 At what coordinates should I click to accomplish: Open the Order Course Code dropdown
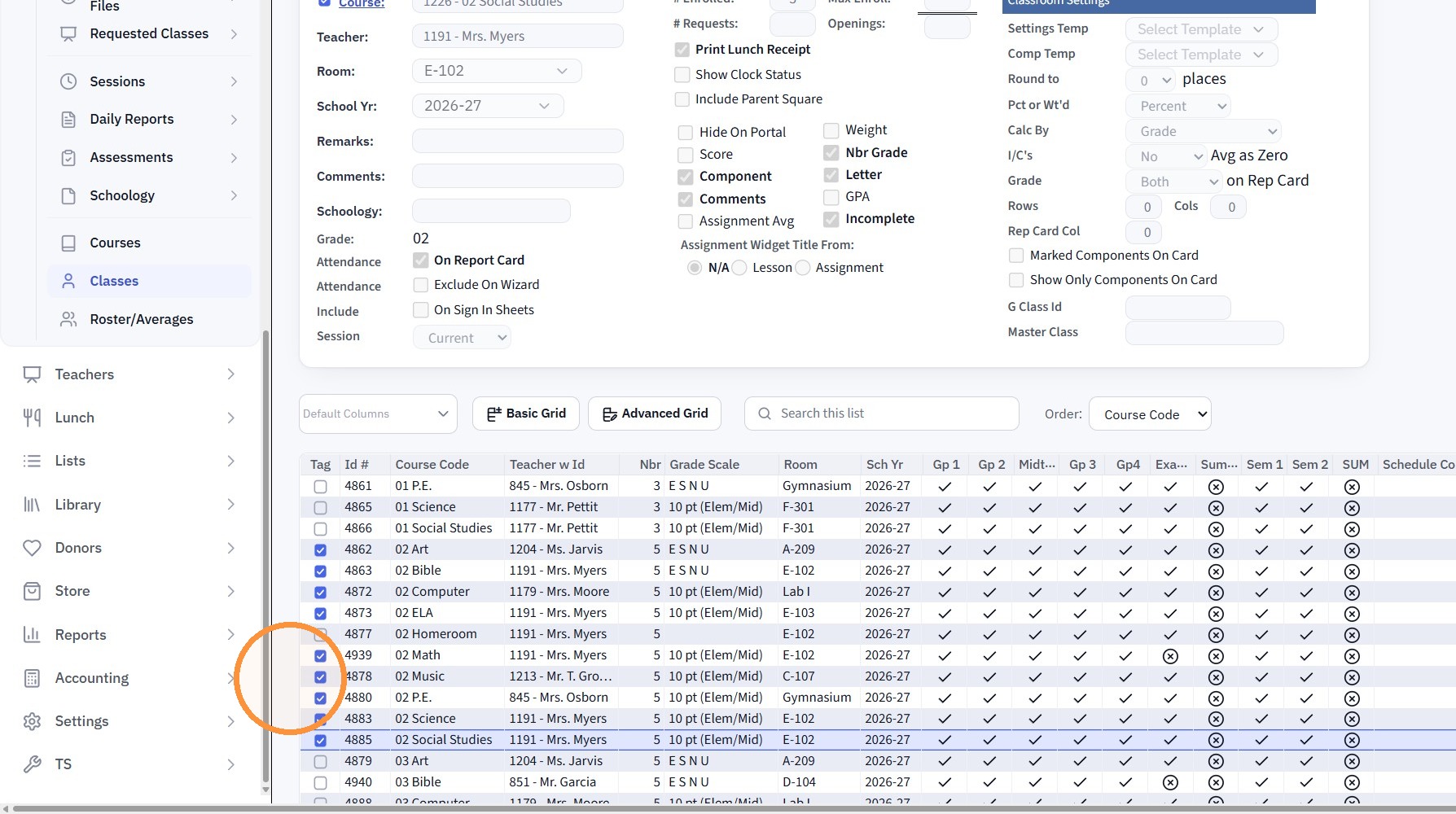[x=1150, y=414]
